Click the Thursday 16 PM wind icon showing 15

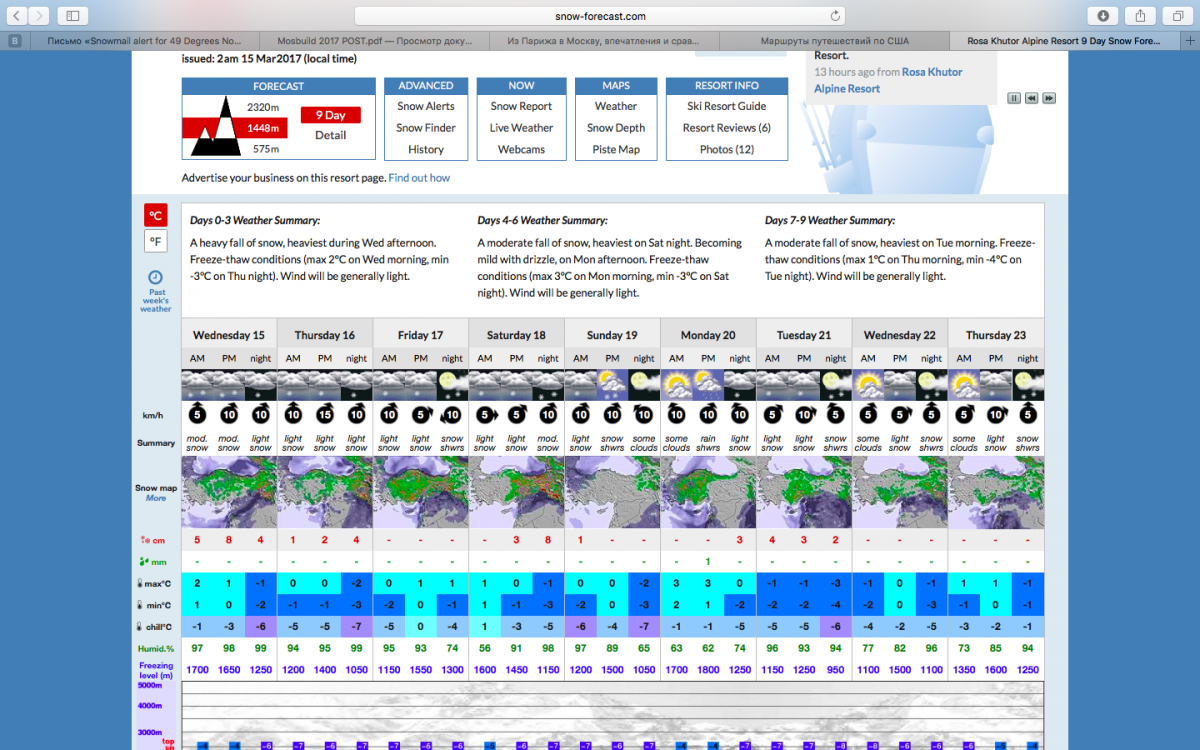tap(325, 414)
